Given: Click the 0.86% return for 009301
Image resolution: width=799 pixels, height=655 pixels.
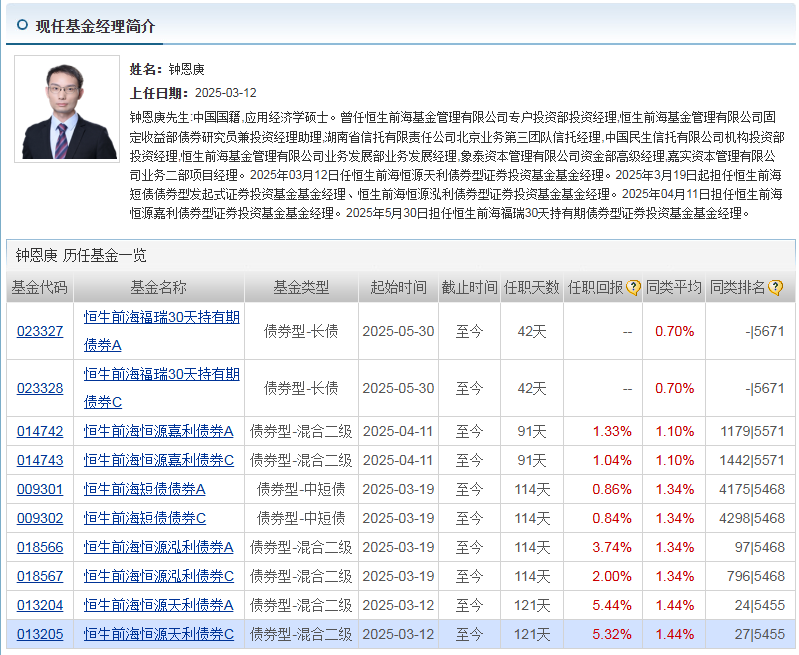Looking at the screenshot, I should (611, 489).
